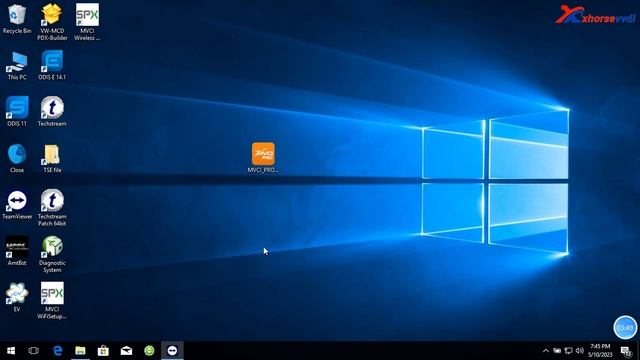Open the Action Center notifications

click(626, 351)
